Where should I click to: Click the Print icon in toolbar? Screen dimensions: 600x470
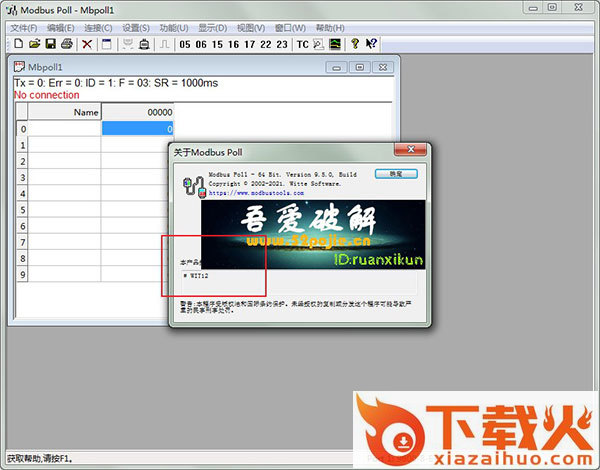click(x=66, y=44)
